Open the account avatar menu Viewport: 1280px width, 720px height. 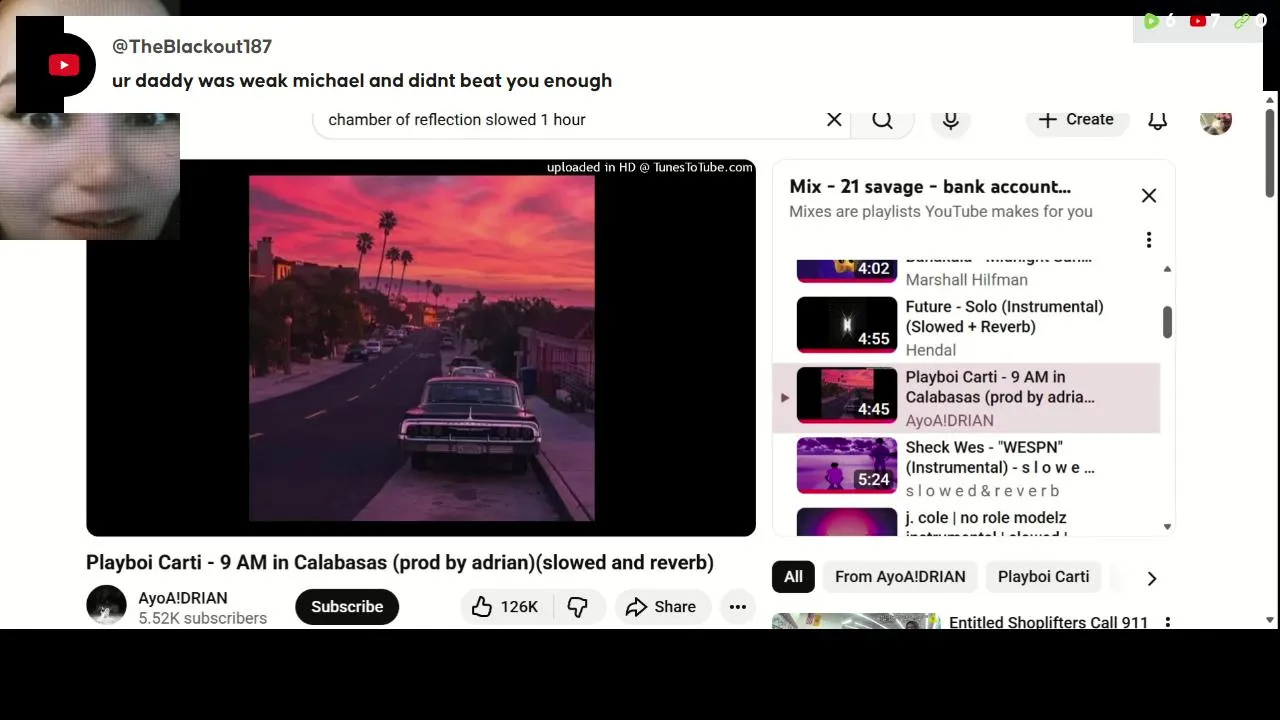pyautogui.click(x=1216, y=120)
